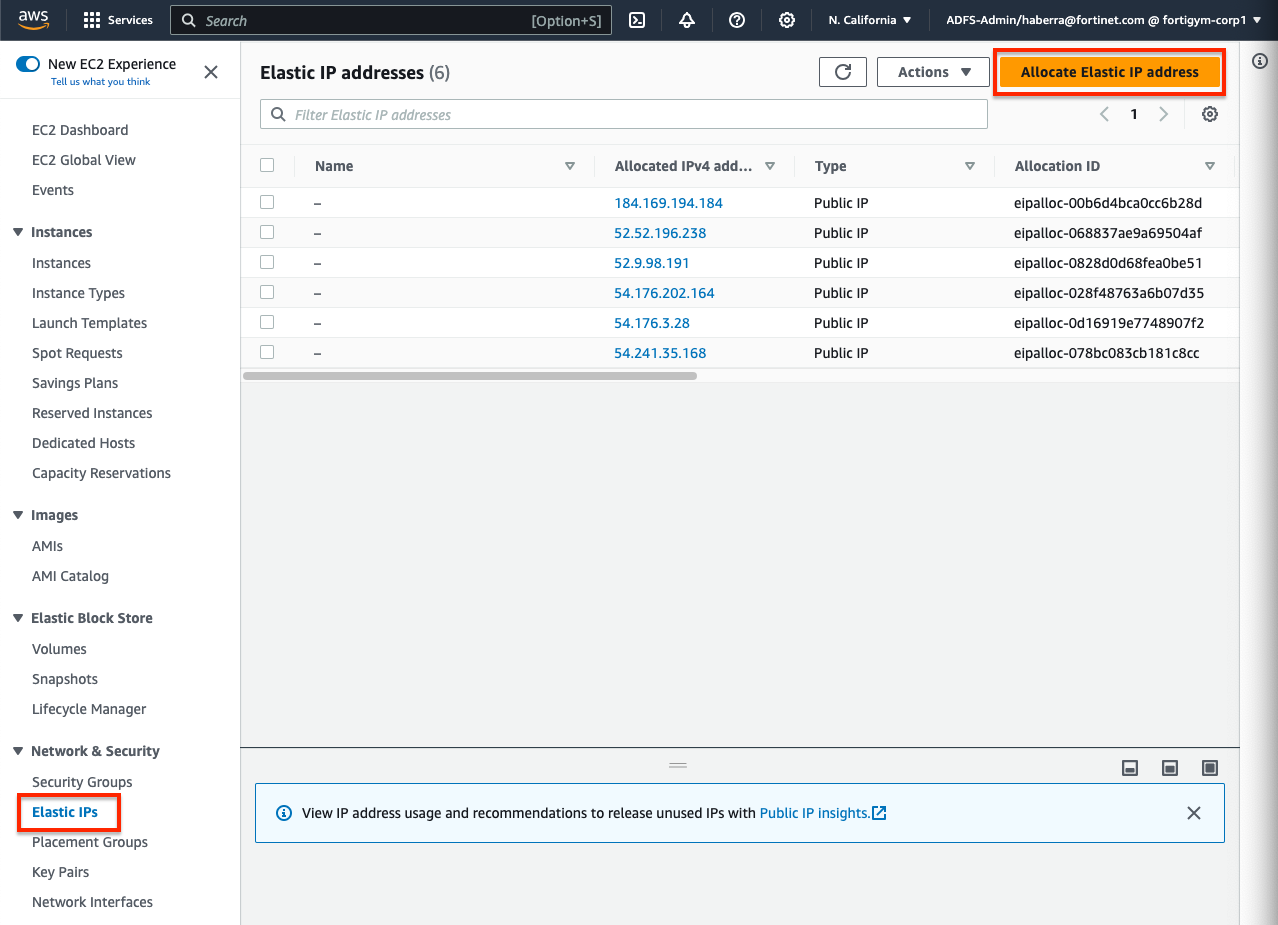Open Launch Templates in sidebar
The width and height of the screenshot is (1278, 925).
89,323
